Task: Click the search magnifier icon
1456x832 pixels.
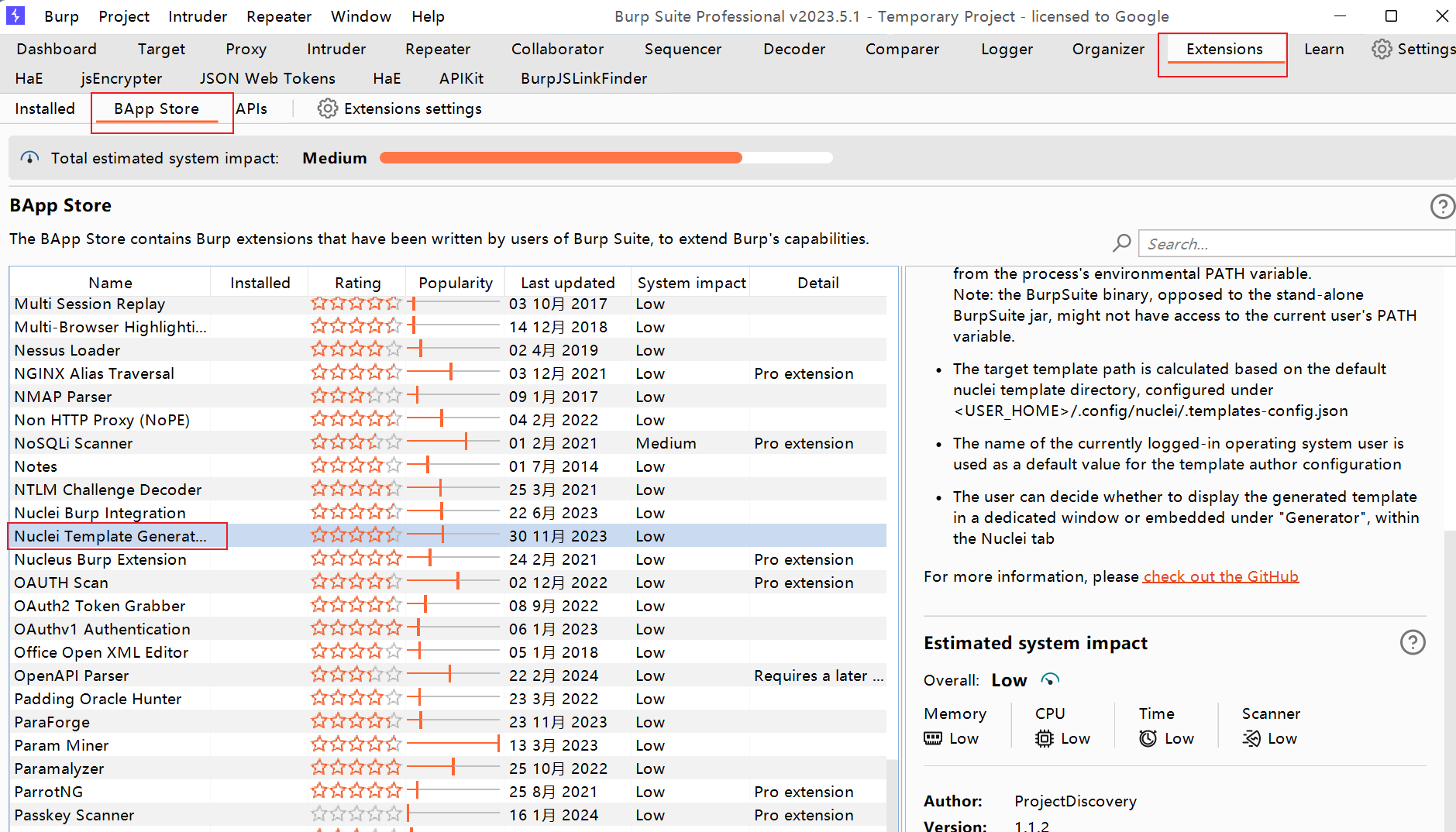Action: click(1121, 244)
